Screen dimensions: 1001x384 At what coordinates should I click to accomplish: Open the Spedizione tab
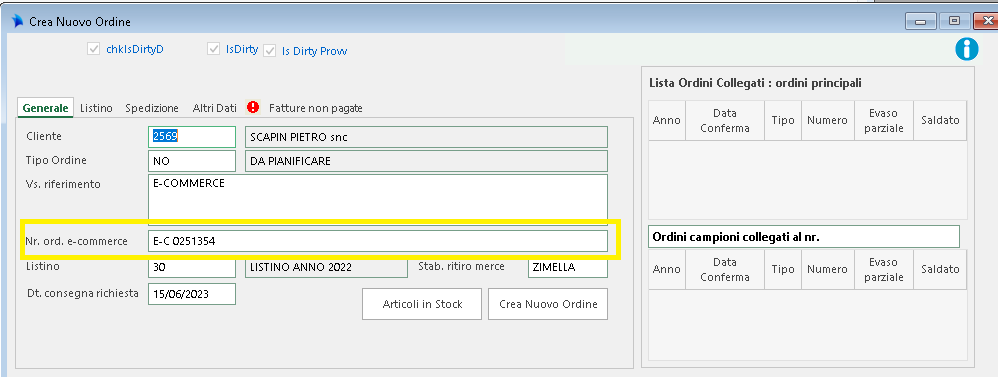[152, 108]
